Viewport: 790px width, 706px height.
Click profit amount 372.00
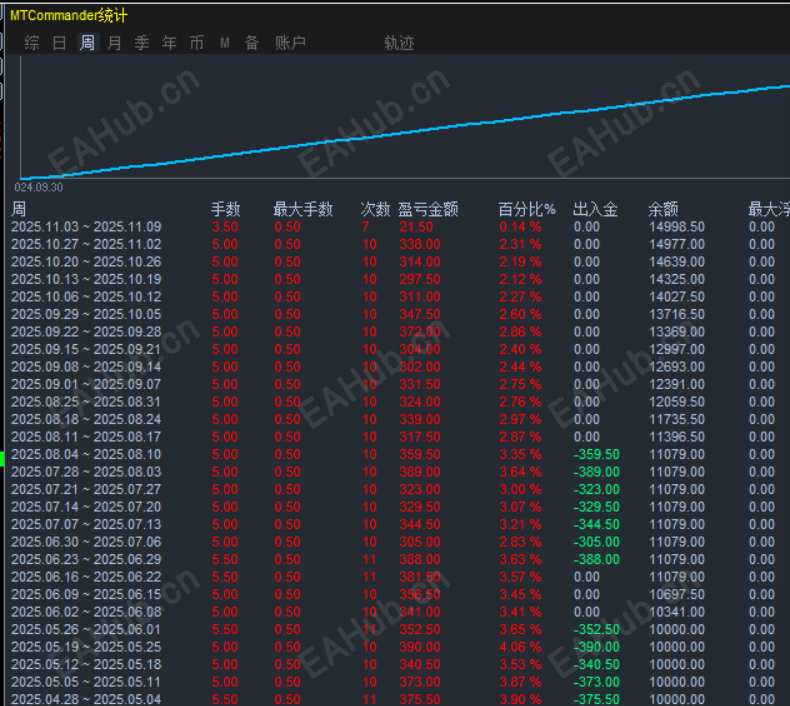[x=420, y=332]
